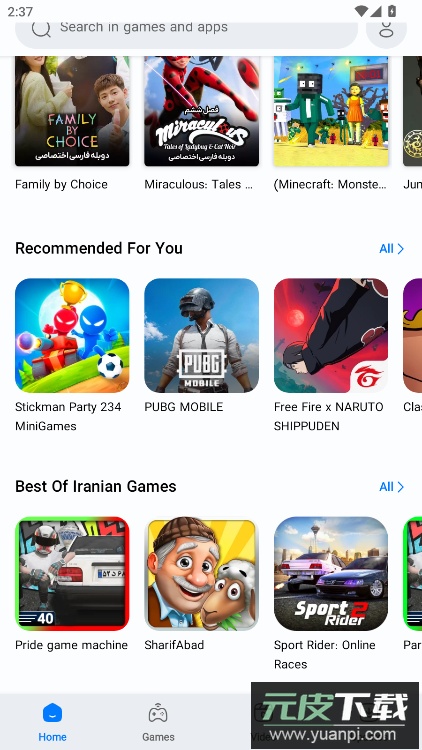Open the SharifAbad game icon
Viewport: 422px width, 750px height.
click(201, 574)
